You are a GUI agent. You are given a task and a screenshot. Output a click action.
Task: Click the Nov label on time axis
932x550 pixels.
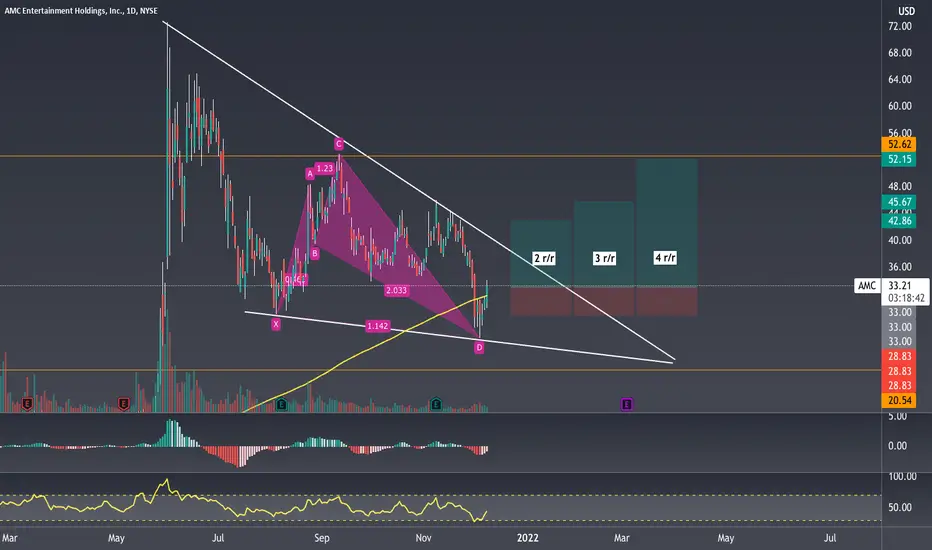pos(423,538)
